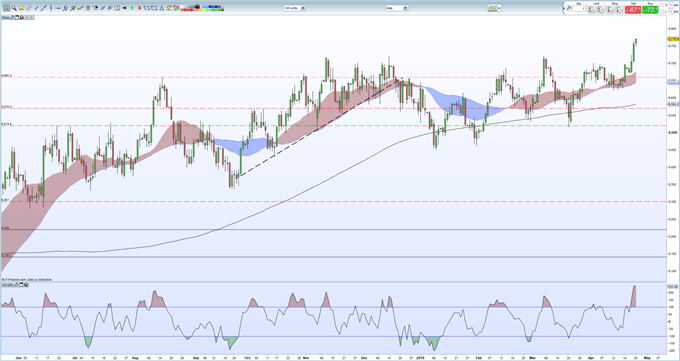Click the red Sell price button

coord(633,10)
